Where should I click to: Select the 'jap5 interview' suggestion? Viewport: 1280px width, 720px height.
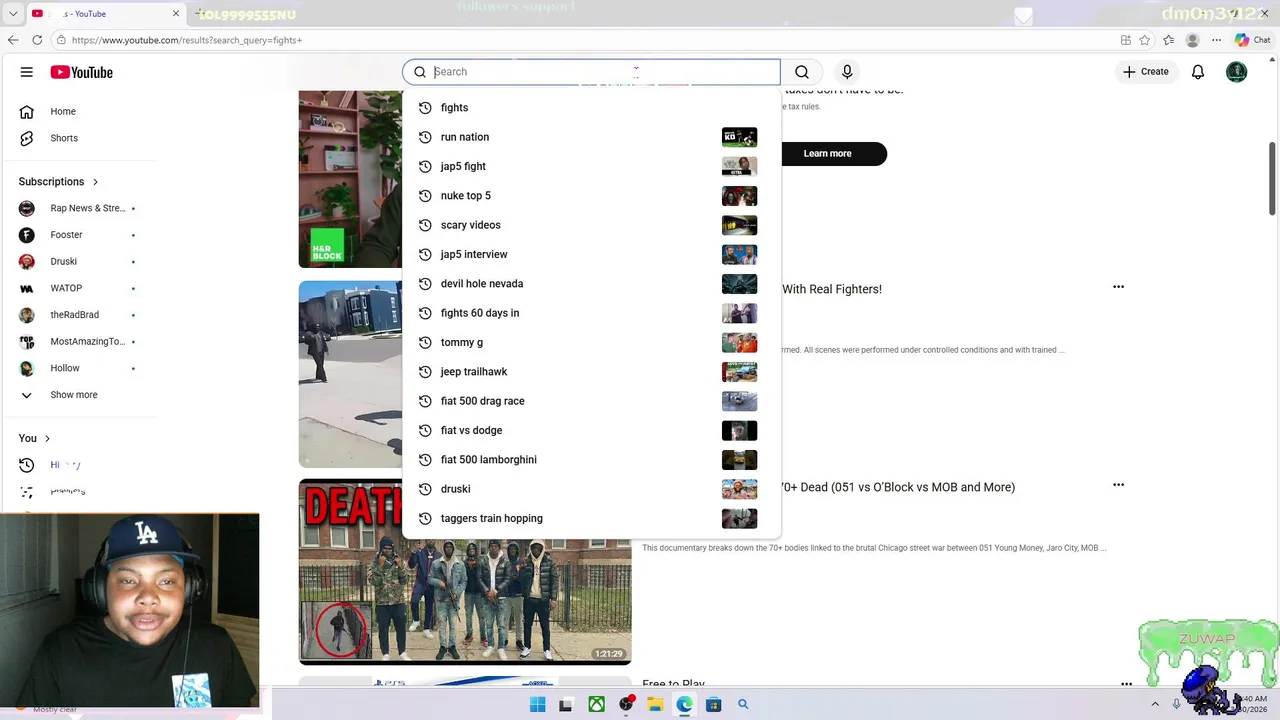591,254
